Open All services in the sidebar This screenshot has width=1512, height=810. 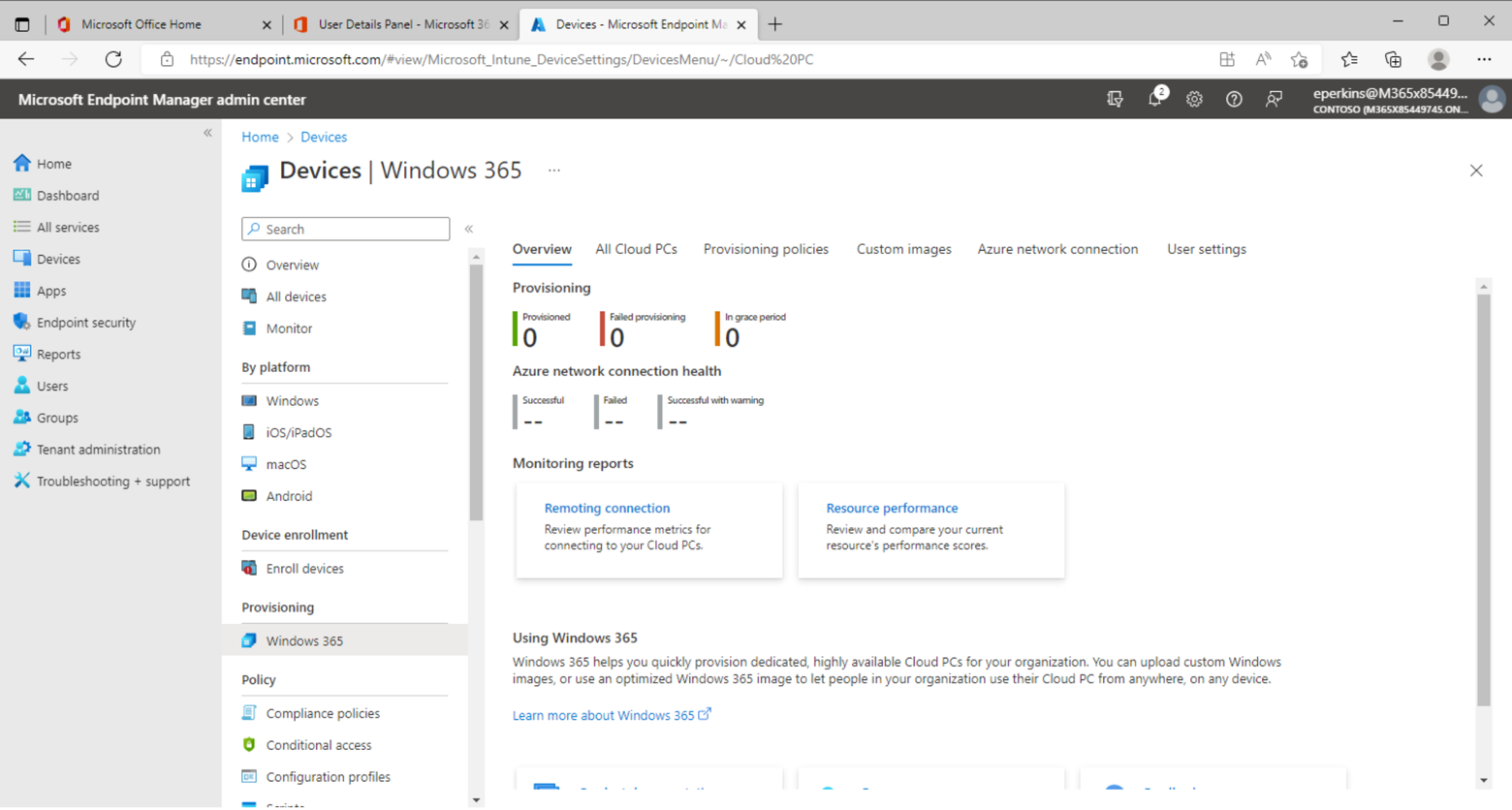56,228
